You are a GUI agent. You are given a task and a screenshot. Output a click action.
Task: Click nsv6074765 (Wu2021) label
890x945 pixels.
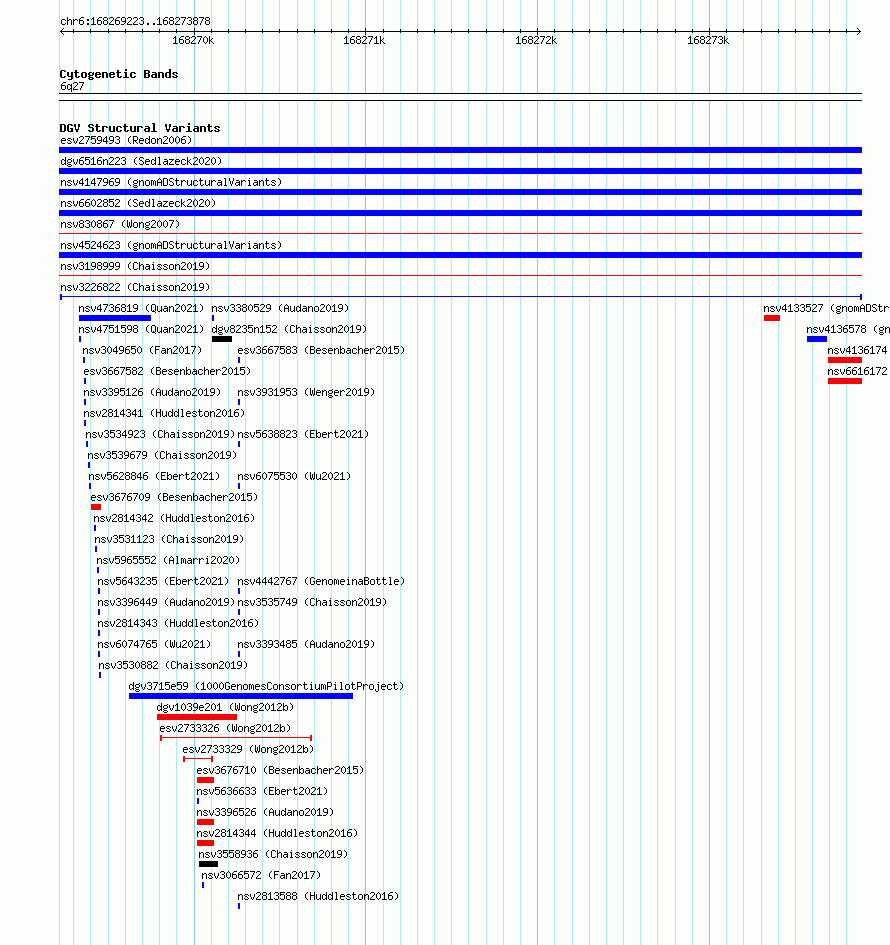pyautogui.click(x=154, y=645)
